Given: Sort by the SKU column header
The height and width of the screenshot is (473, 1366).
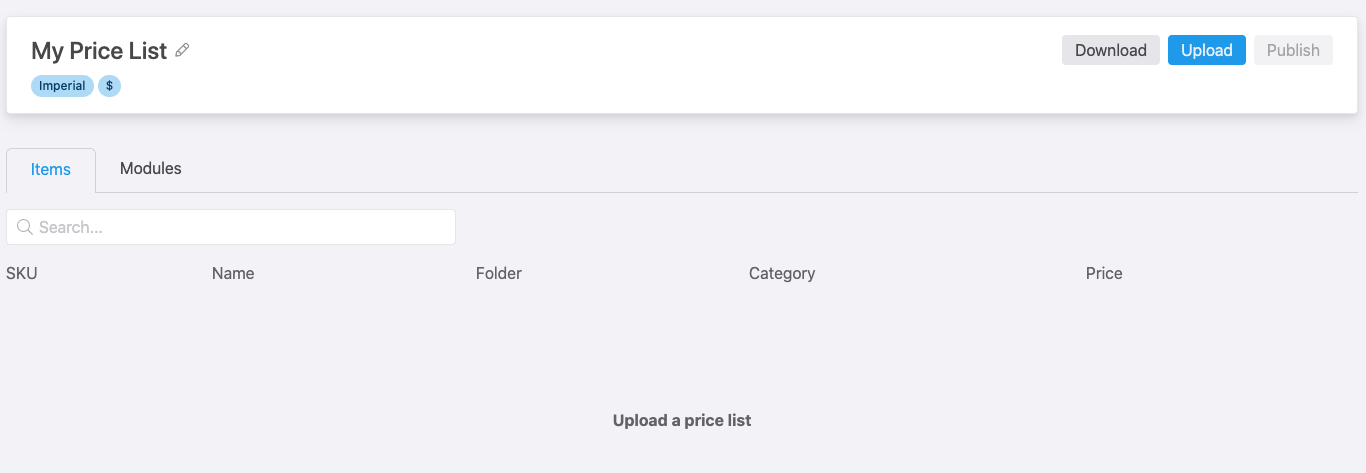Looking at the screenshot, I should coord(22,273).
